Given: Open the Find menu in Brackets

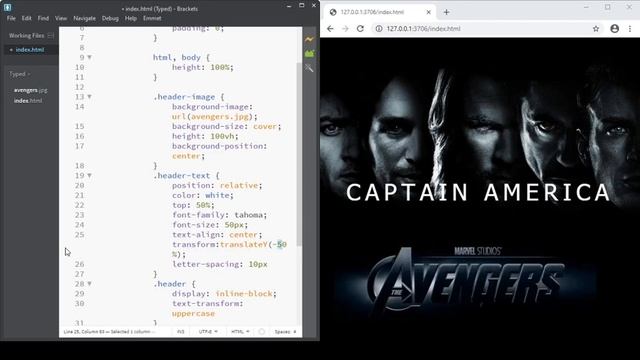Looking at the screenshot, I should (43, 18).
